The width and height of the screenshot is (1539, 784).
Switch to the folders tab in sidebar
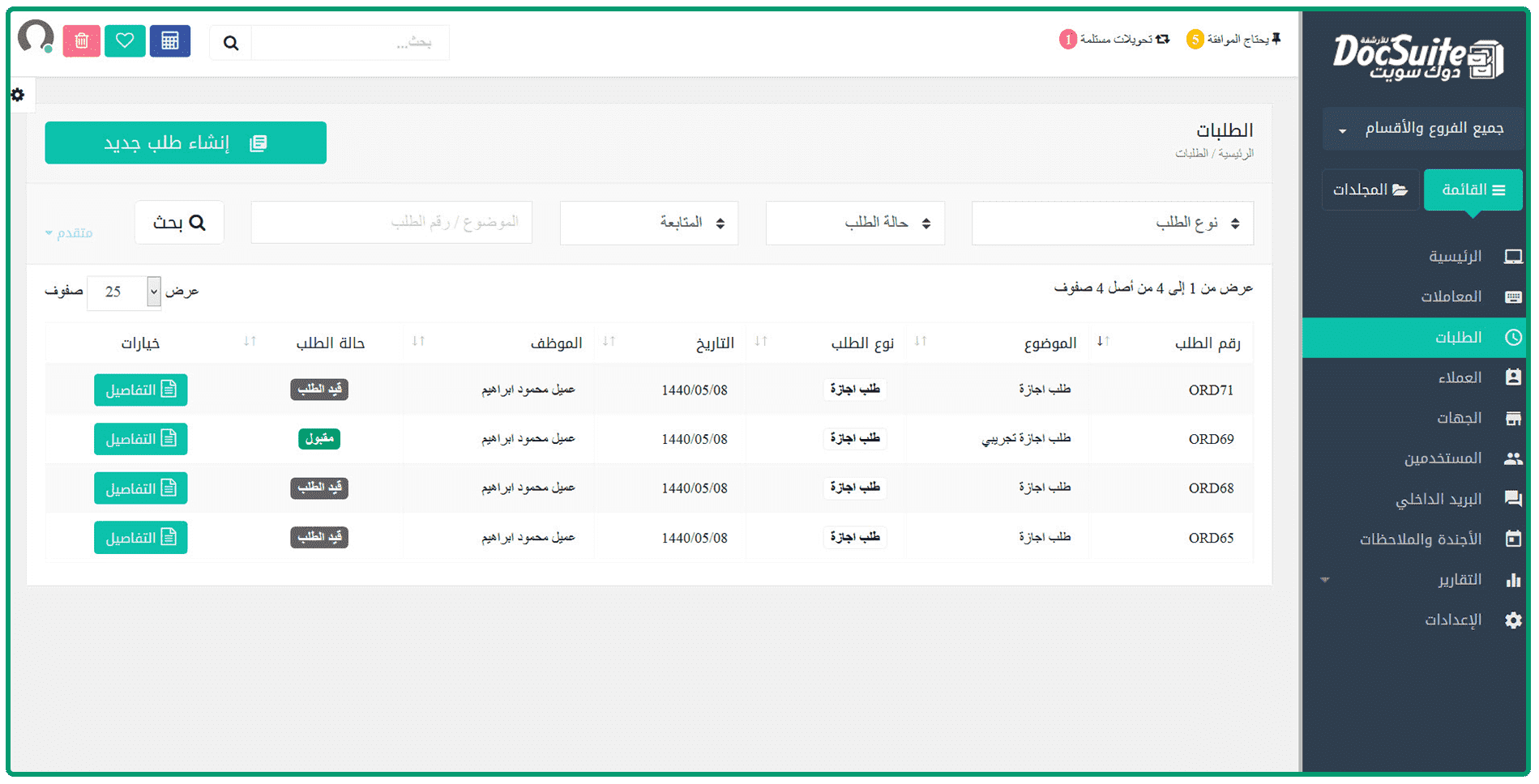tap(1370, 190)
